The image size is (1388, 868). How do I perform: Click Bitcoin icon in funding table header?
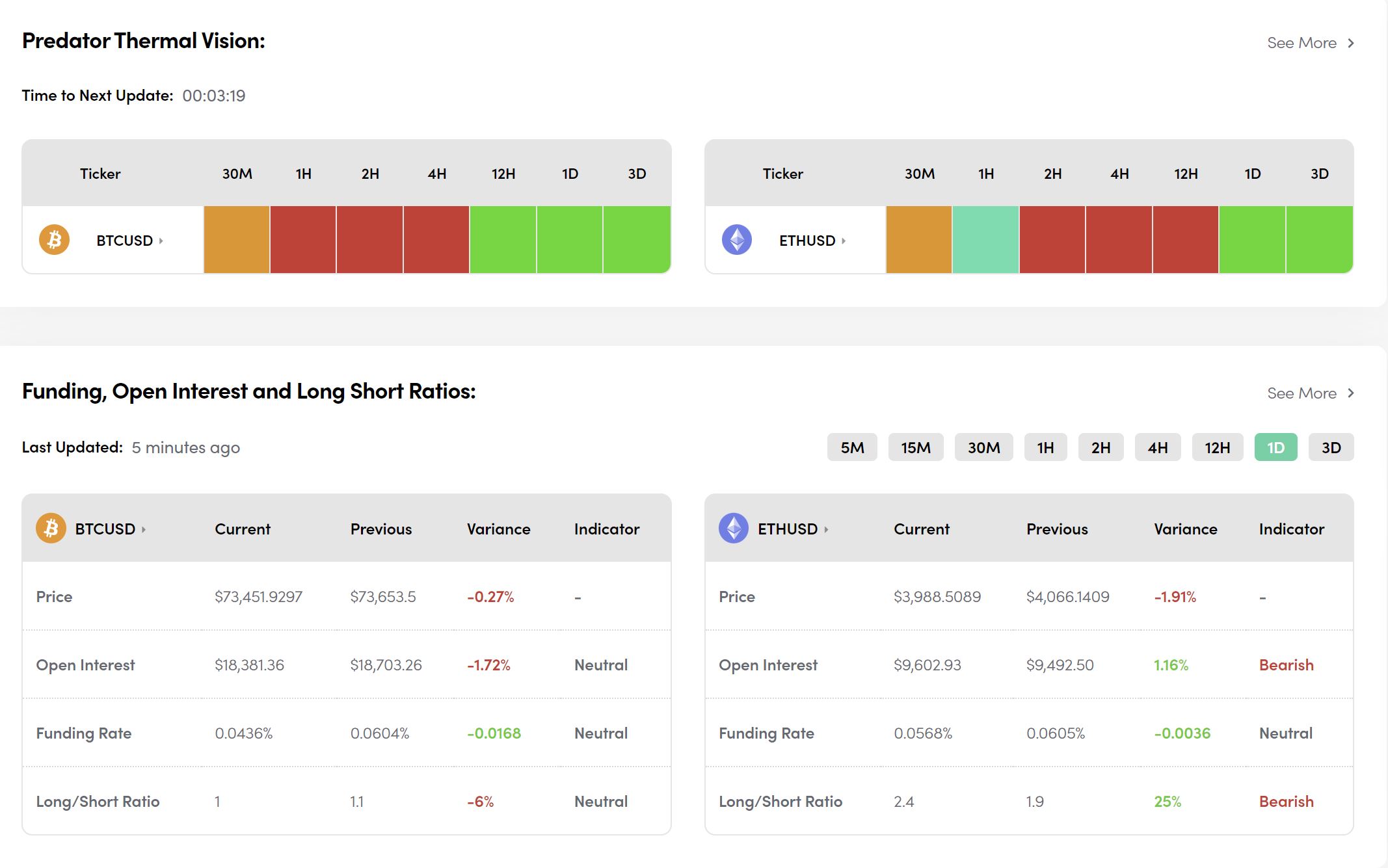pyautogui.click(x=51, y=529)
